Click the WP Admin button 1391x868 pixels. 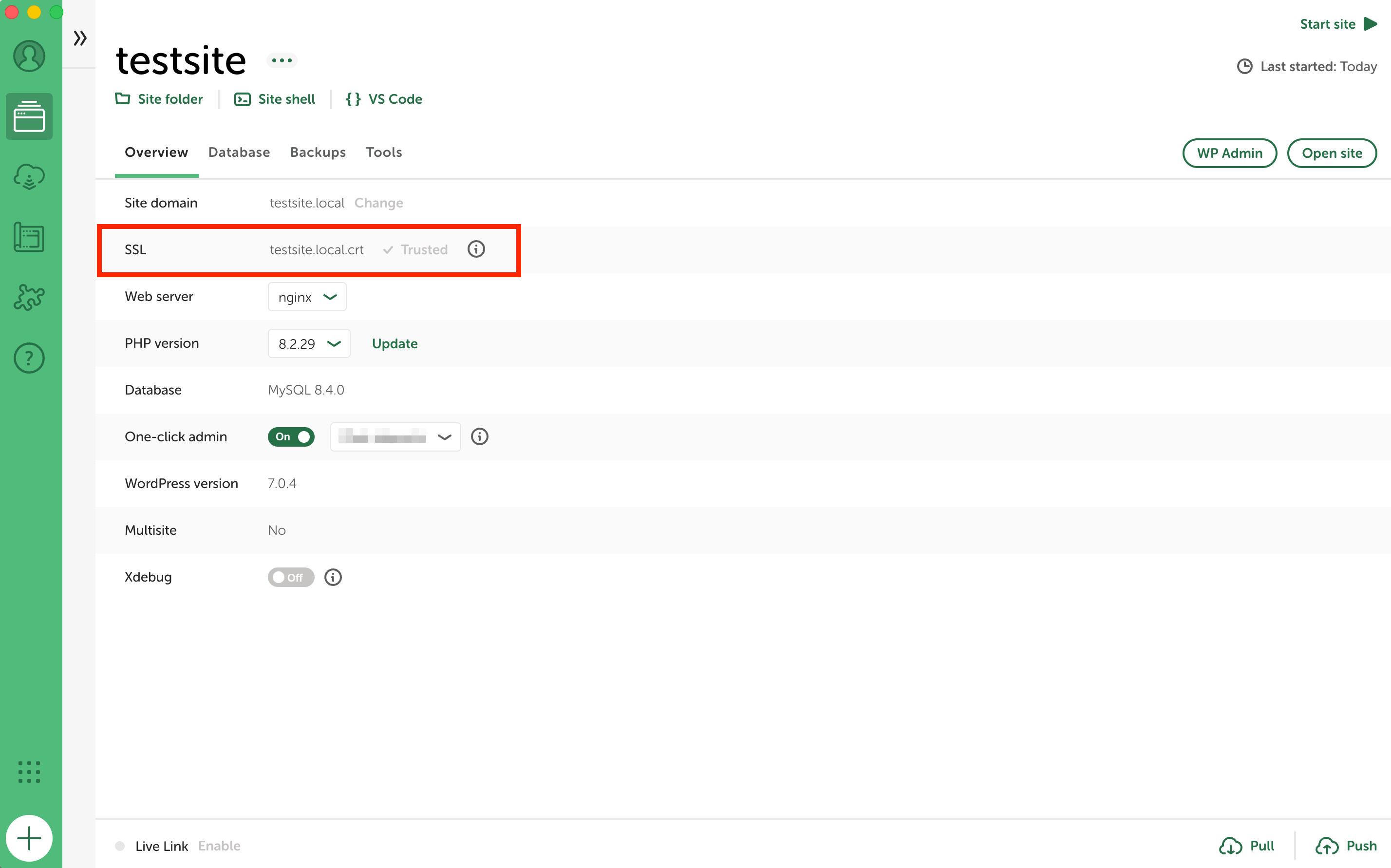pos(1230,153)
